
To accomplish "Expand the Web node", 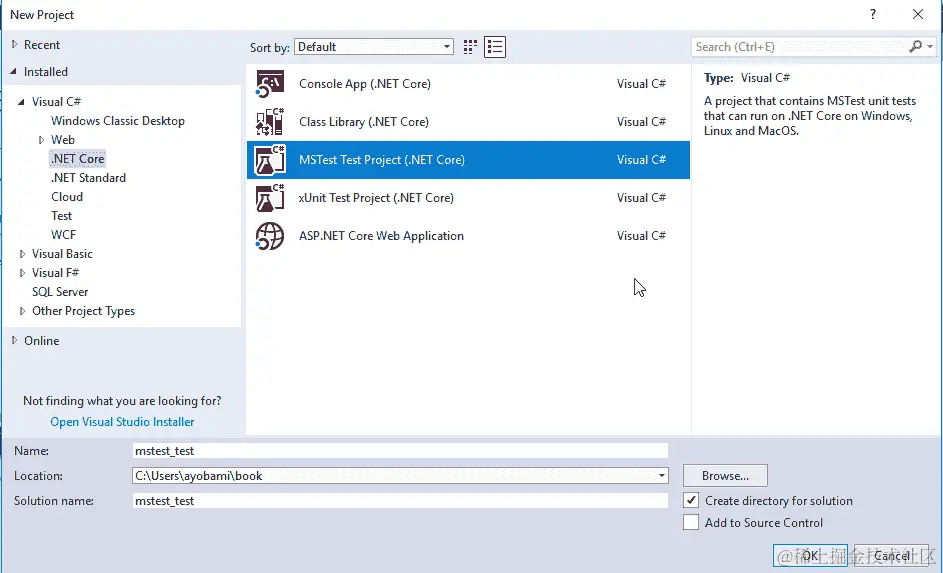I will click(x=41, y=139).
